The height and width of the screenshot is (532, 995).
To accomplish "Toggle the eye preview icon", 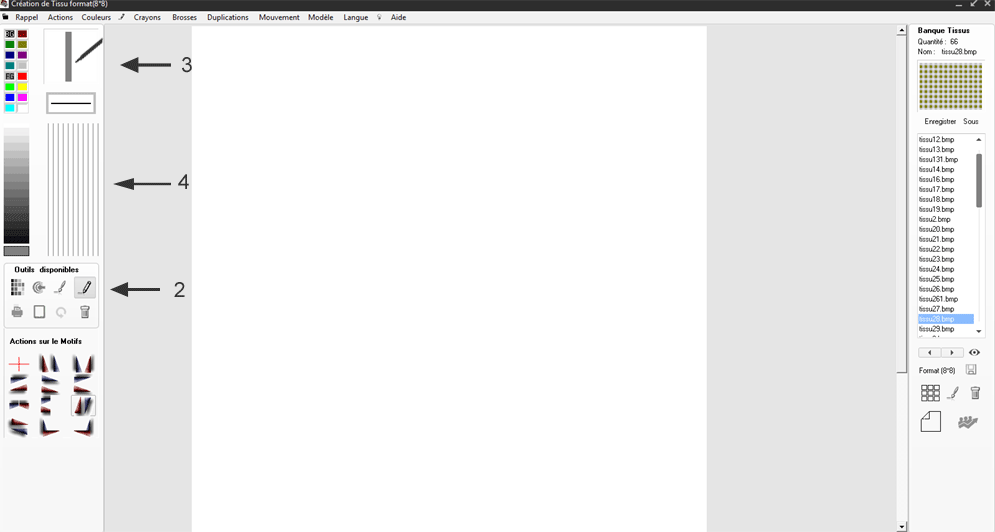I will 974,352.
